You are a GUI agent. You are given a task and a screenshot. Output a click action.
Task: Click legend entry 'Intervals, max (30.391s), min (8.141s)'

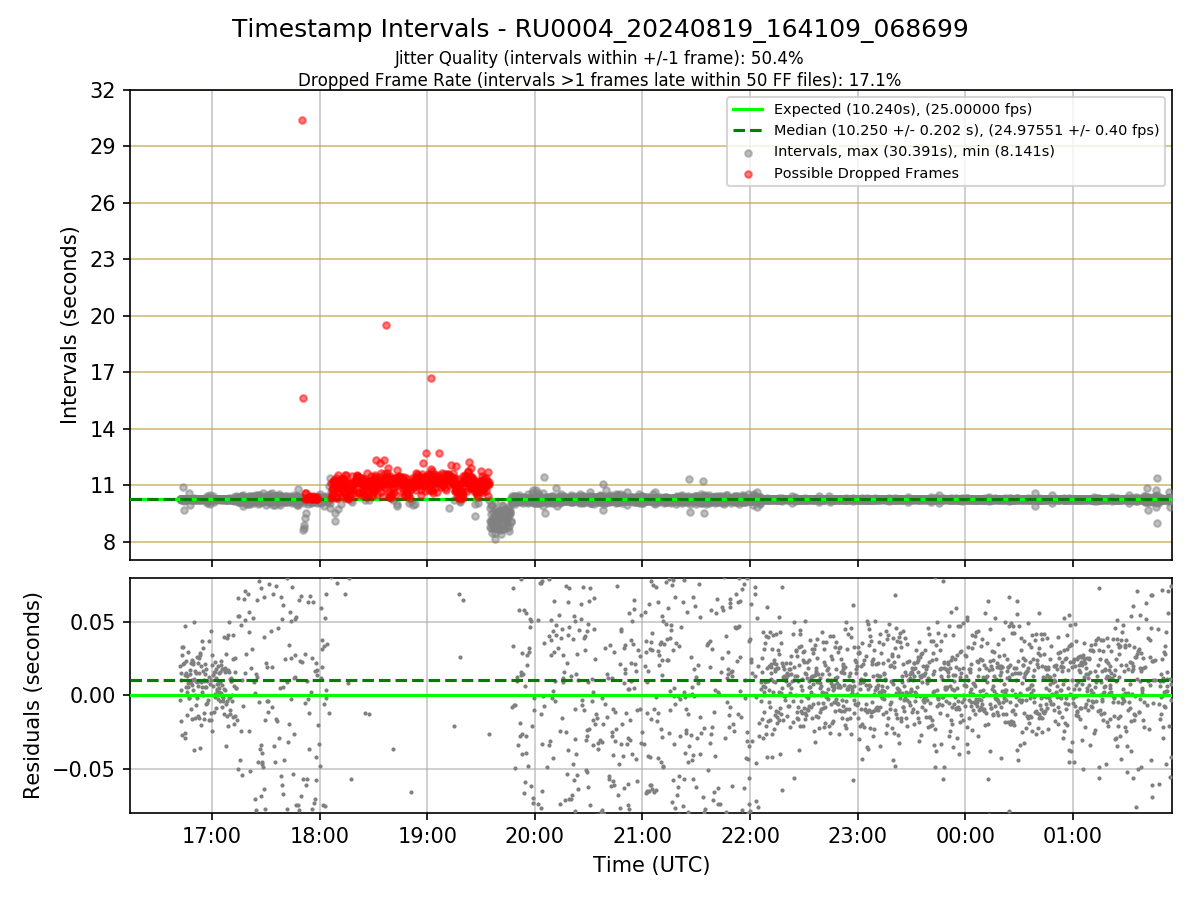coord(914,152)
